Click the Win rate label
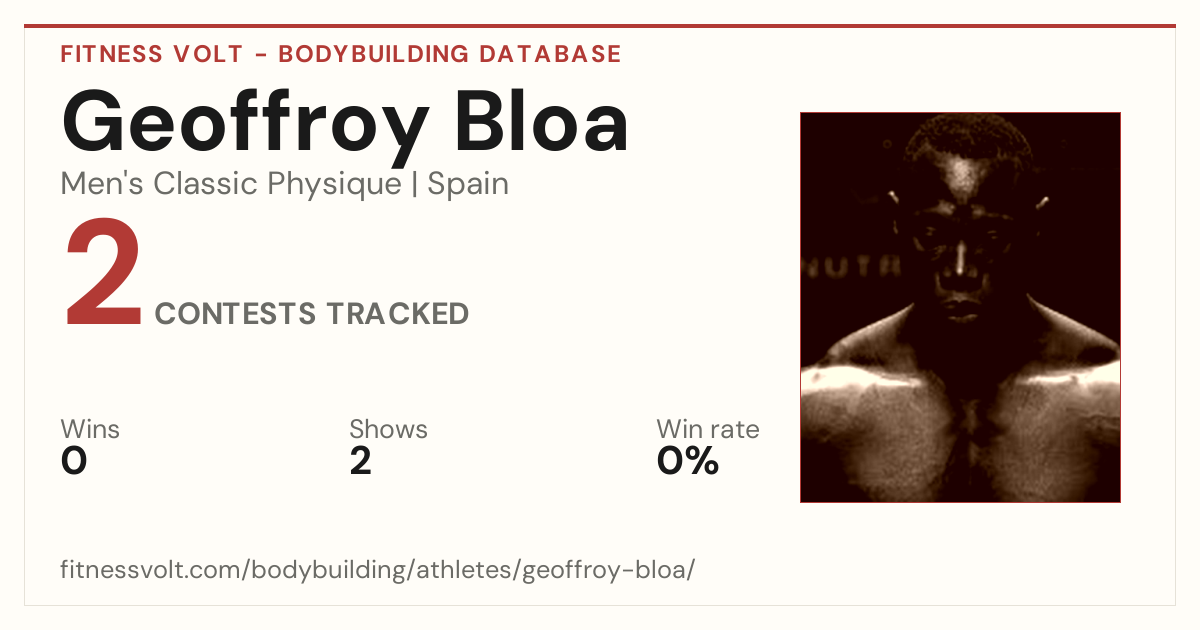The width and height of the screenshot is (1200, 630). [x=707, y=429]
